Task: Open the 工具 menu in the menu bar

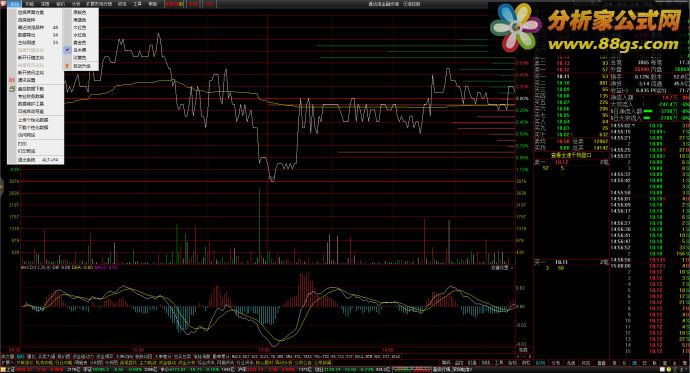Action: click(x=137, y=4)
